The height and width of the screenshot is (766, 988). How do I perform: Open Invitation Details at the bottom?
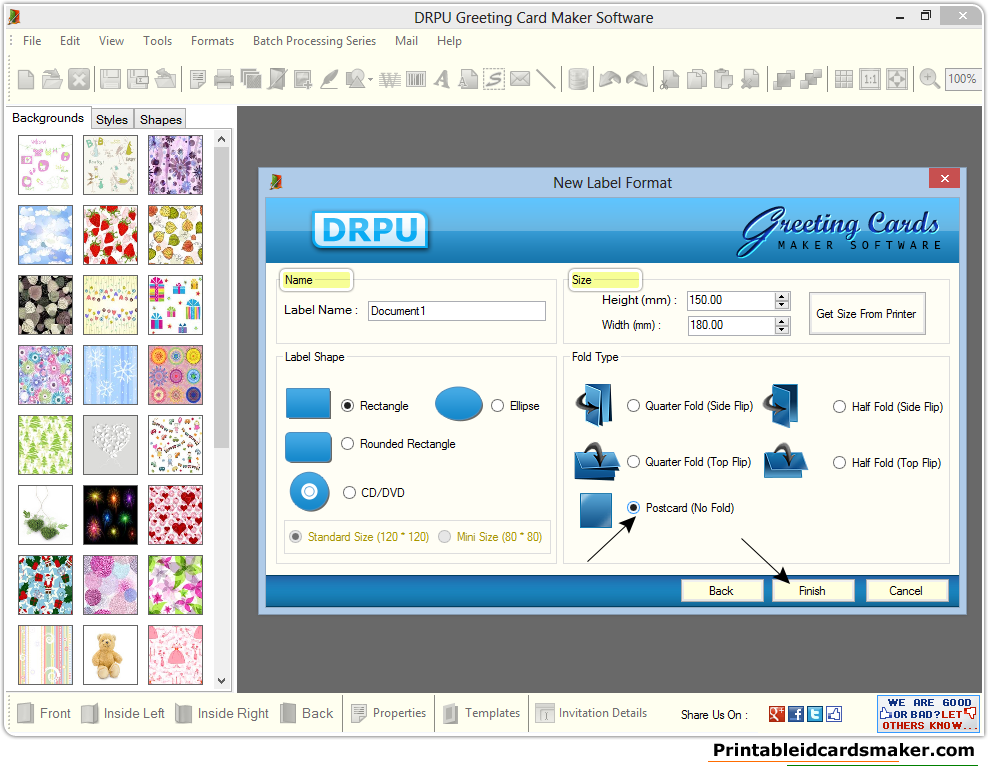click(591, 713)
